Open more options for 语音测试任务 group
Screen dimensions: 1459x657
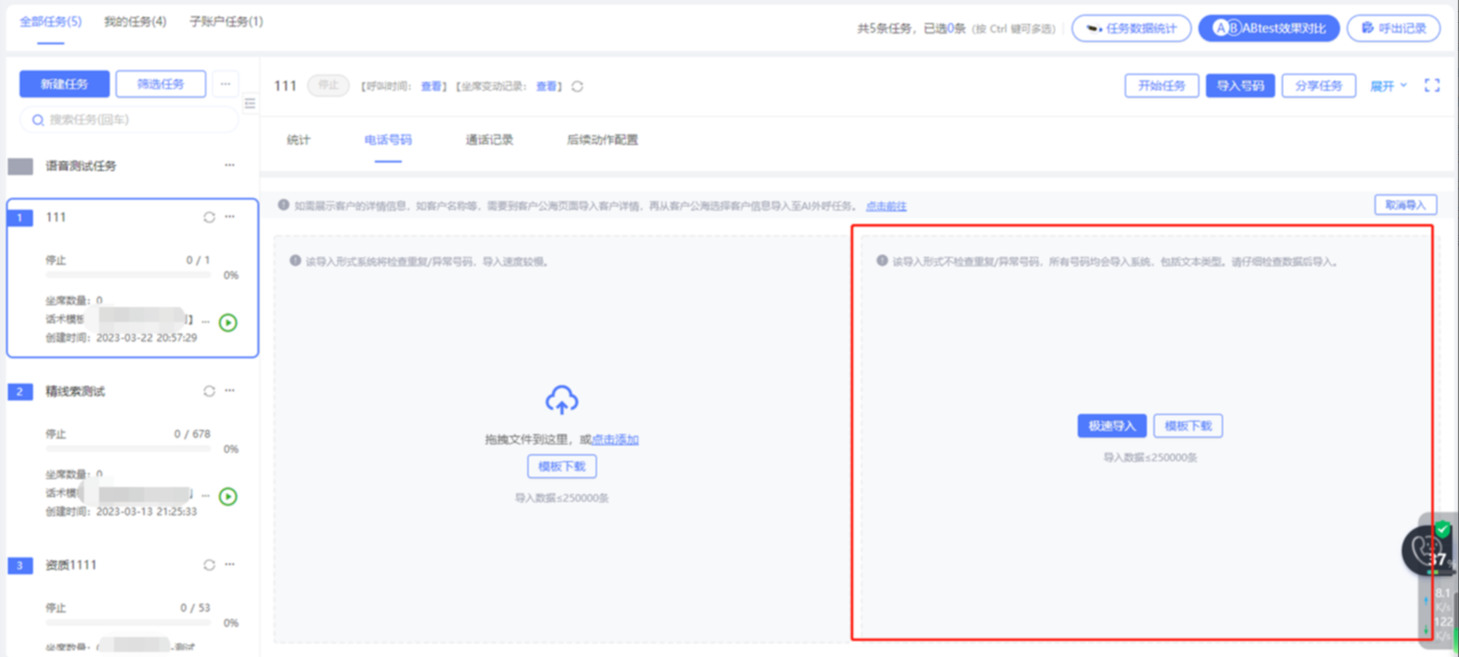[x=229, y=166]
